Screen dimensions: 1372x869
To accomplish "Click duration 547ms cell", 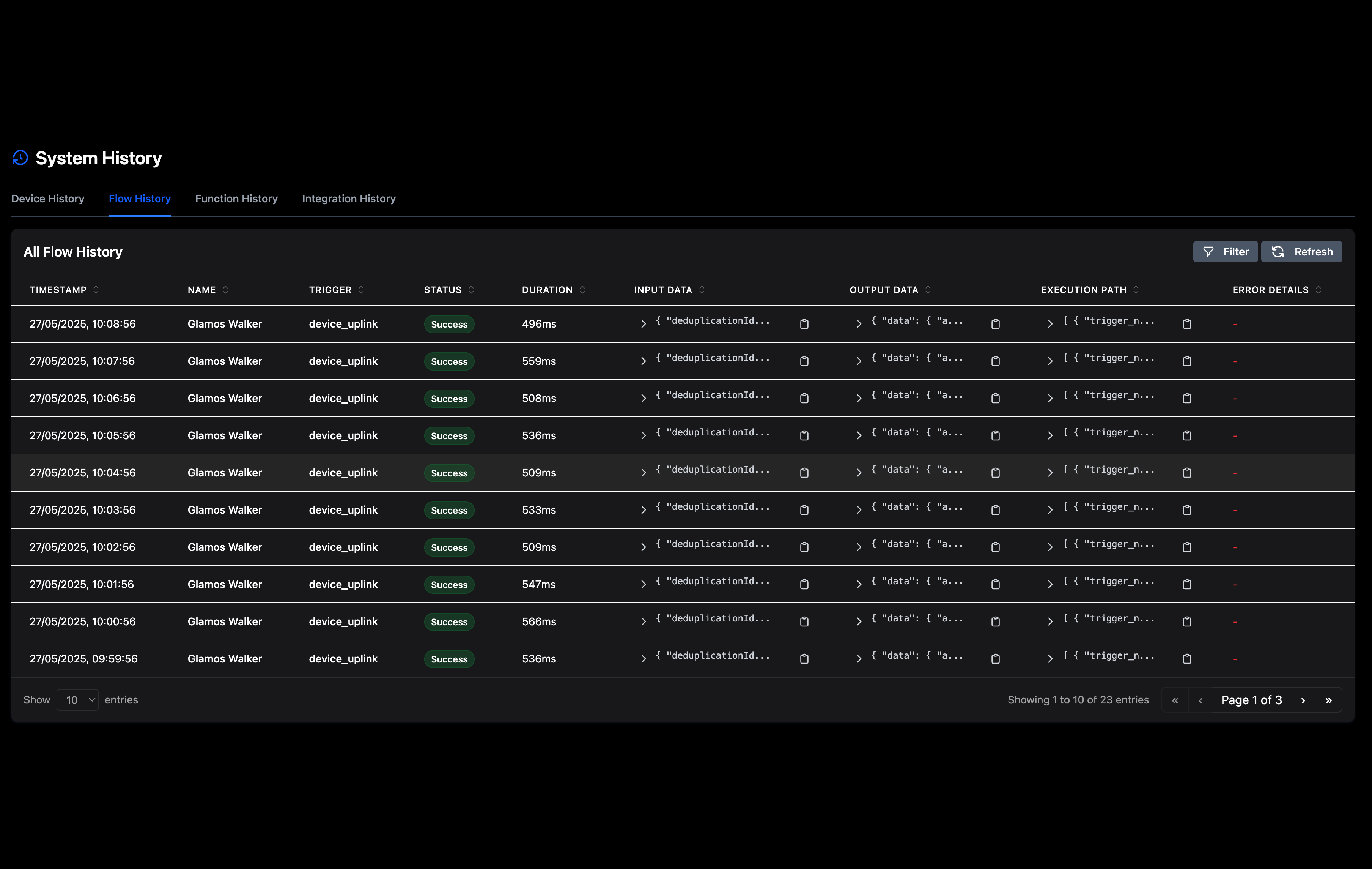I will [x=538, y=584].
